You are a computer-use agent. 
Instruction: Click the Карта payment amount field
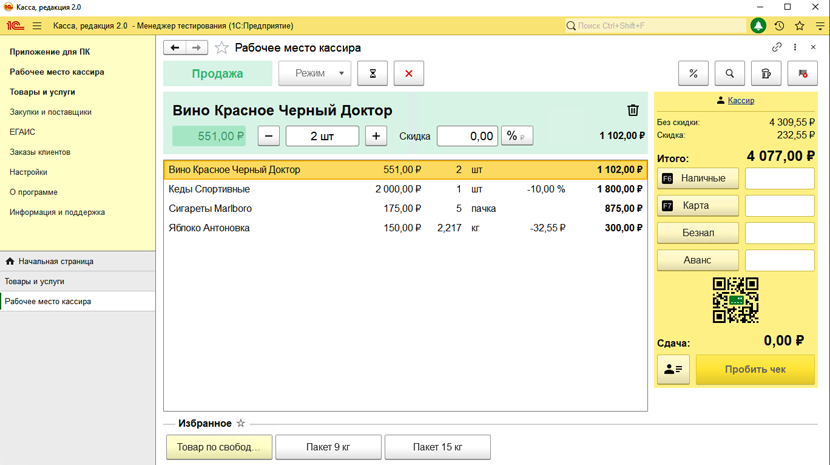pos(780,205)
